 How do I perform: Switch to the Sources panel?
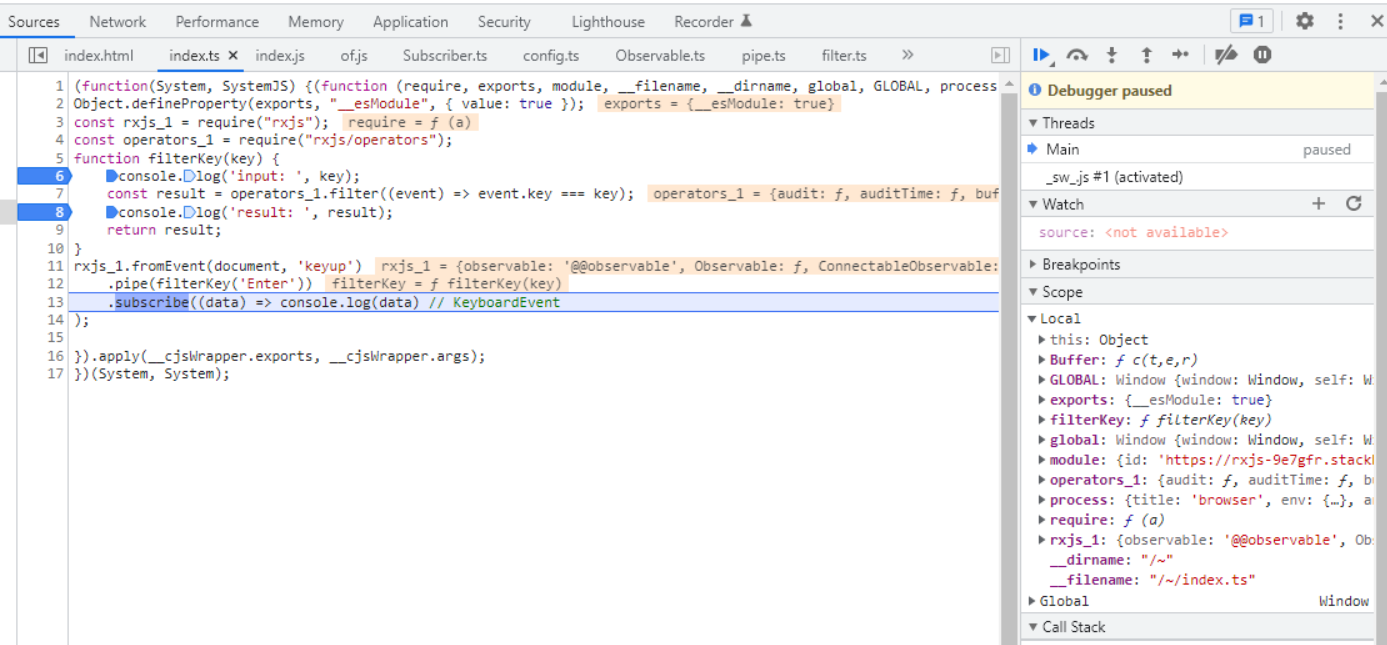pos(34,21)
